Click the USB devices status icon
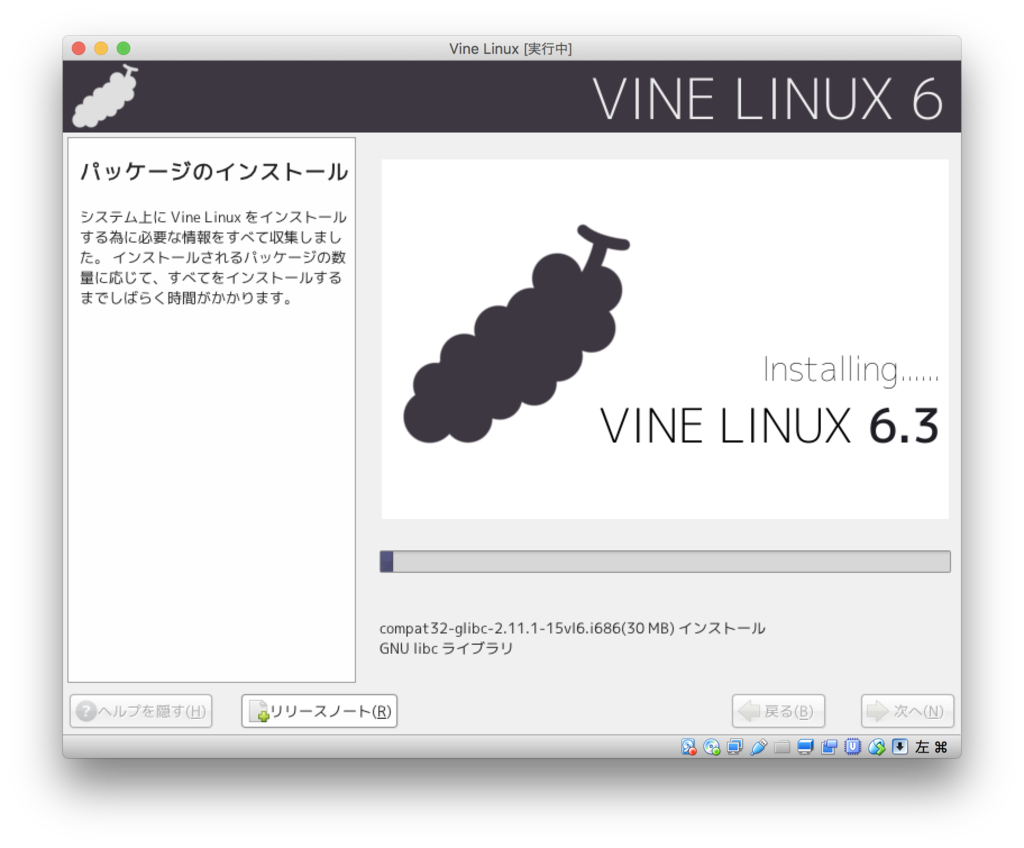 tap(759, 747)
